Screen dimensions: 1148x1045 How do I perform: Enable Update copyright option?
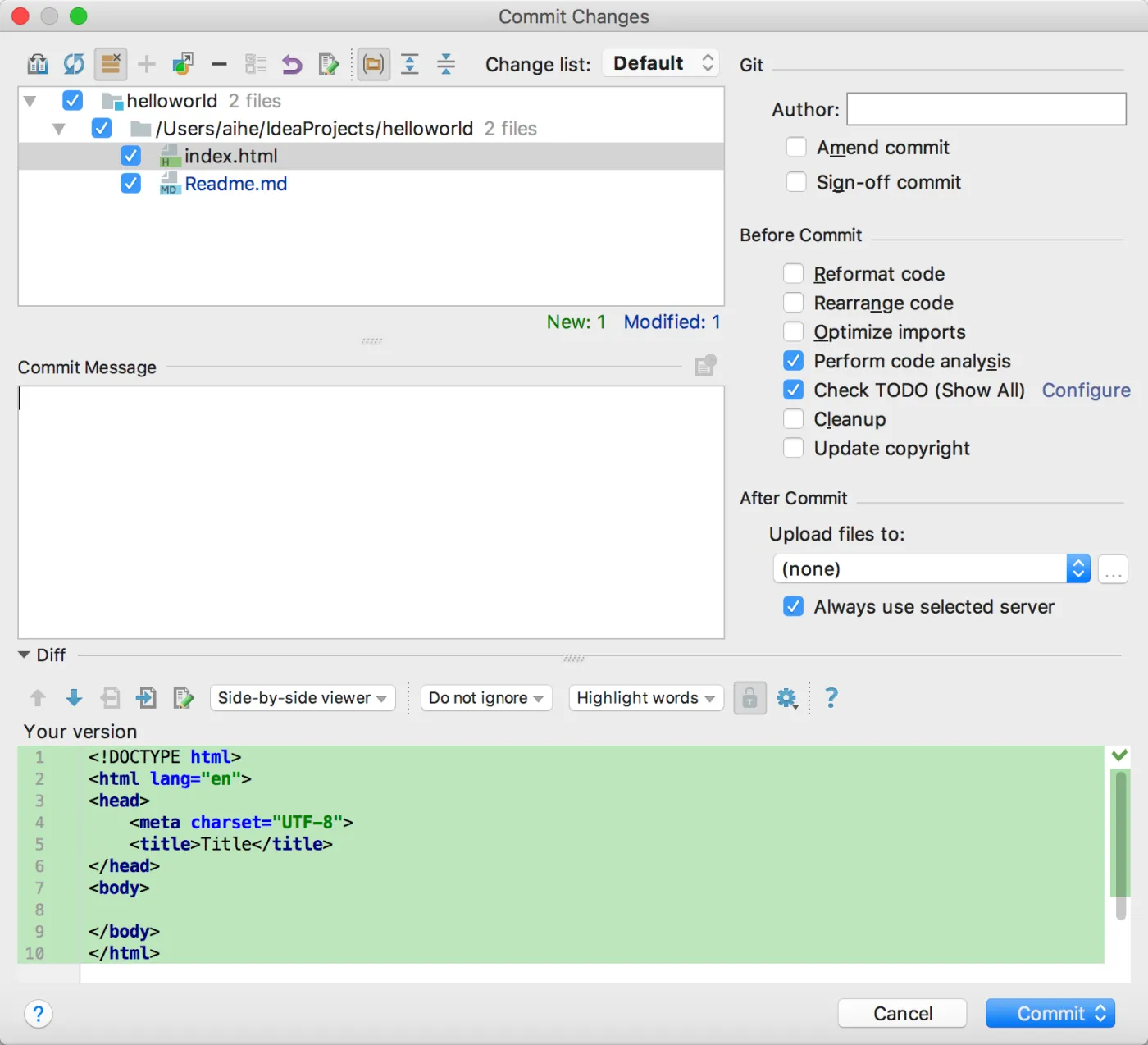coord(793,447)
